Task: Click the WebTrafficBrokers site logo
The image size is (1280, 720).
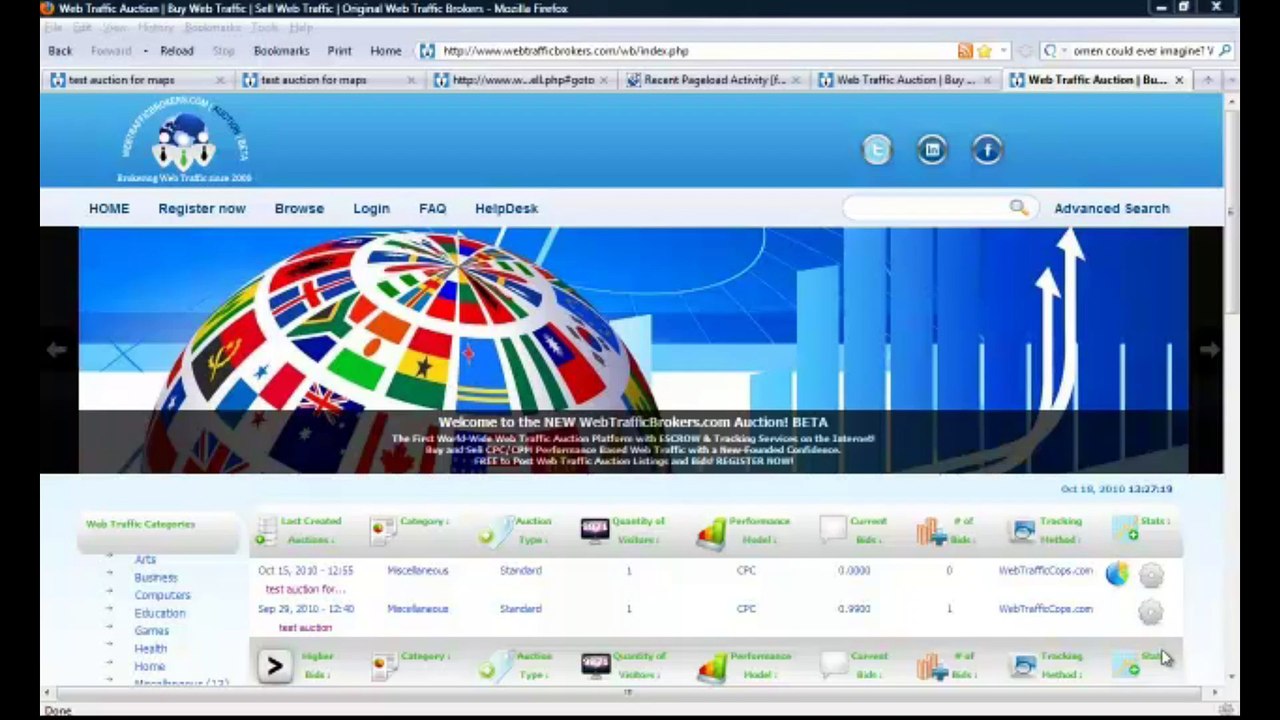Action: tap(184, 139)
